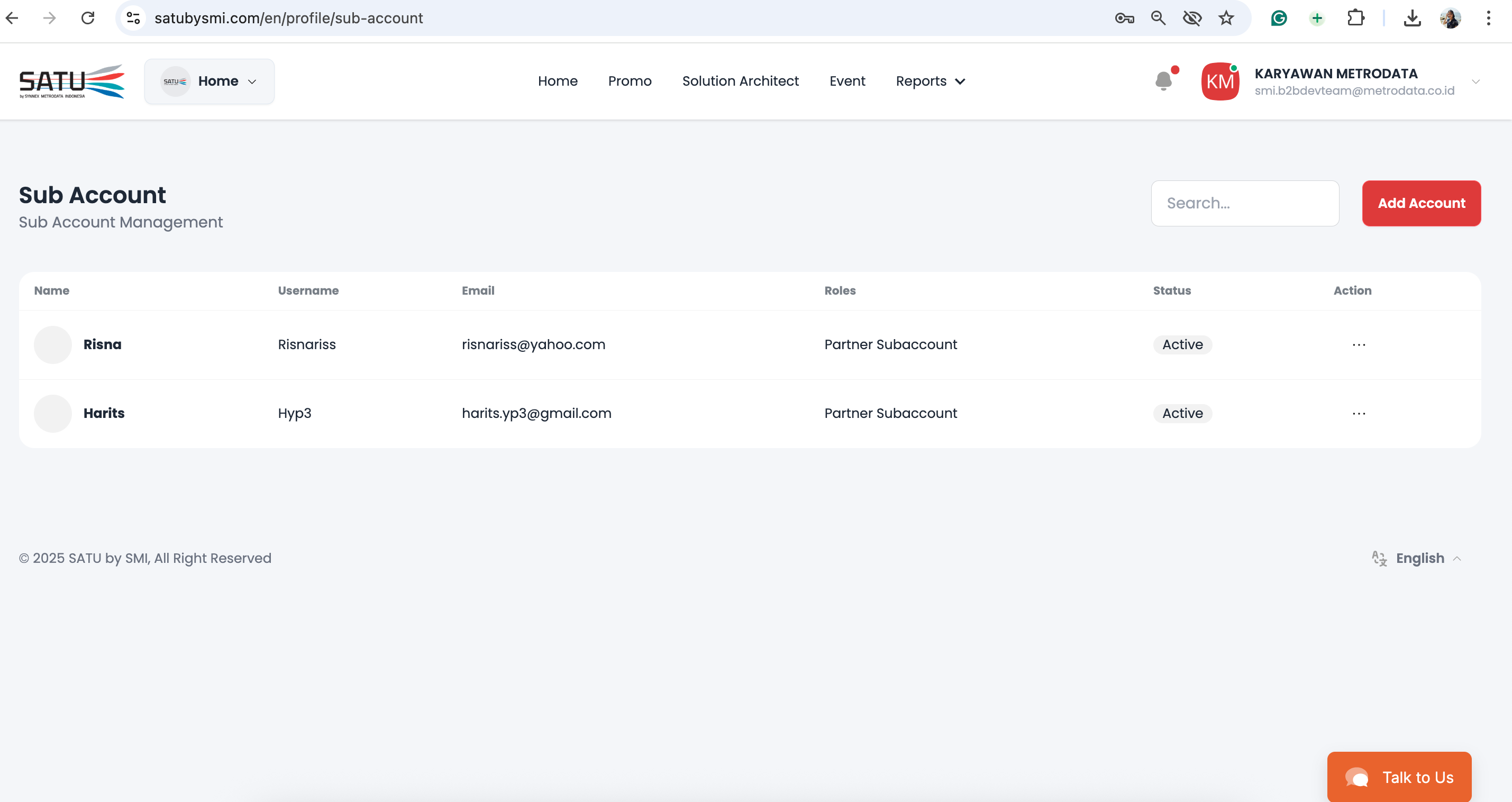Viewport: 1512px width, 802px height.
Task: Expand the Reports menu dropdown
Action: pyautogui.click(x=931, y=81)
